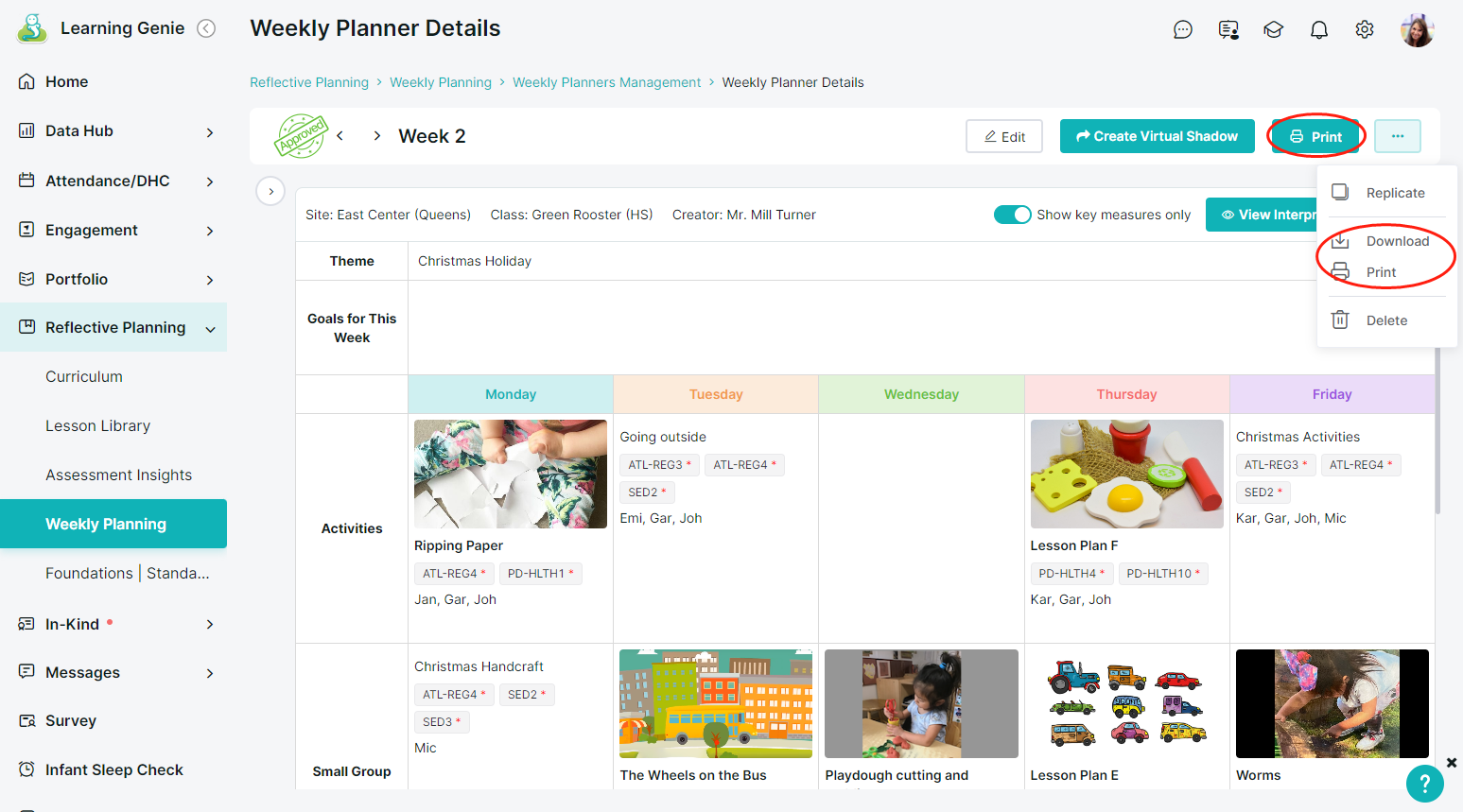Click the Edit button

tap(1003, 136)
